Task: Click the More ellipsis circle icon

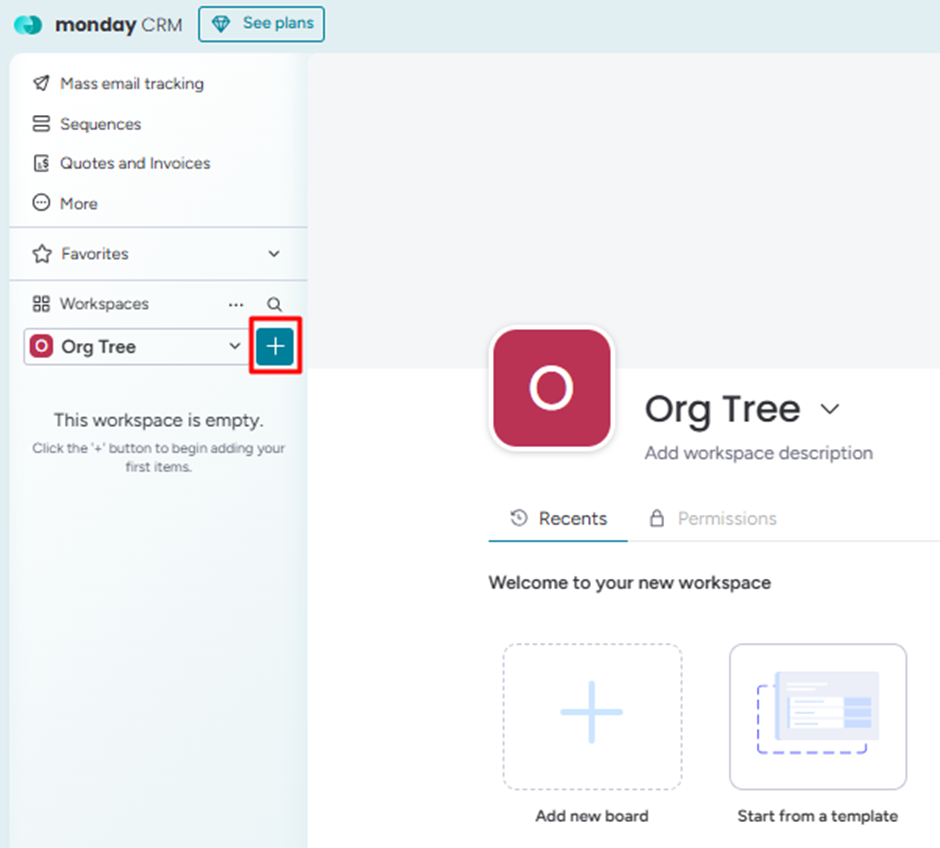Action: [x=41, y=203]
